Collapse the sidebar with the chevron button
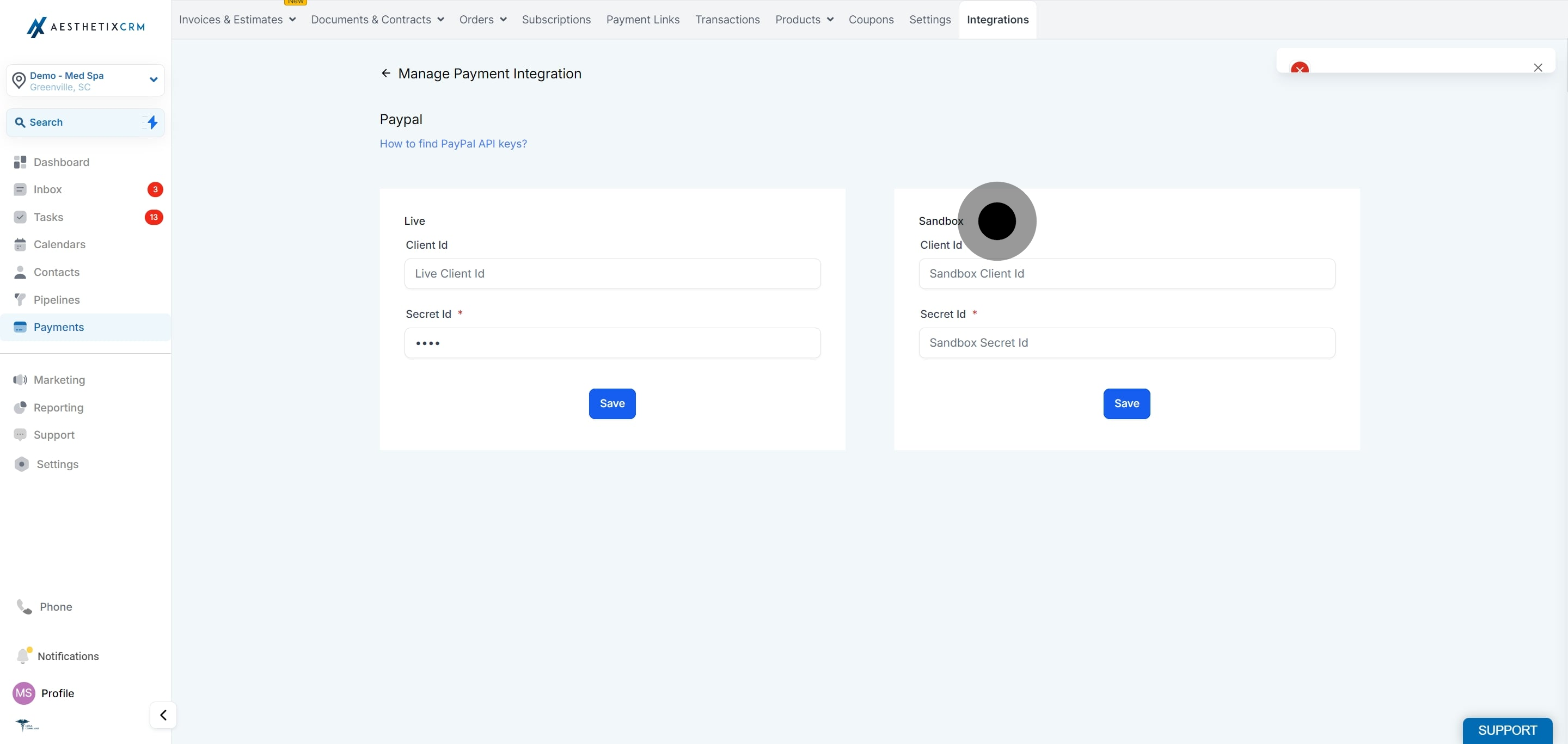The height and width of the screenshot is (744, 1568). point(163,715)
